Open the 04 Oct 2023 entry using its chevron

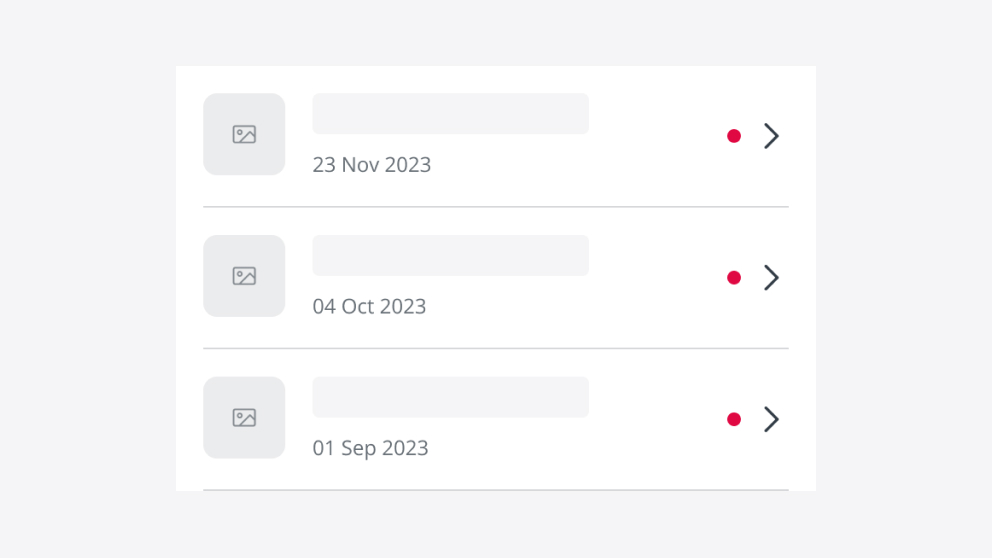[771, 278]
